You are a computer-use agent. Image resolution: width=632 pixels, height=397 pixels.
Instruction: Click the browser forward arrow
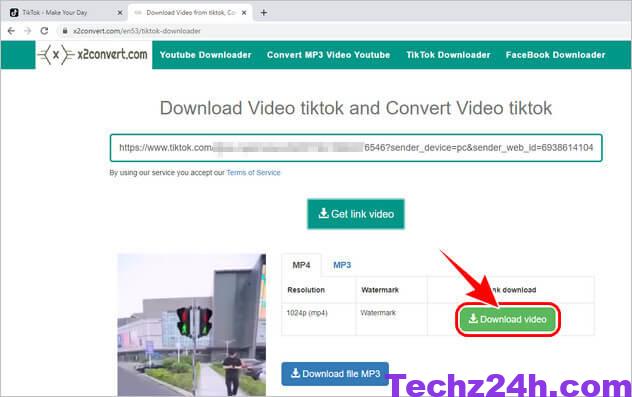click(x=27, y=31)
